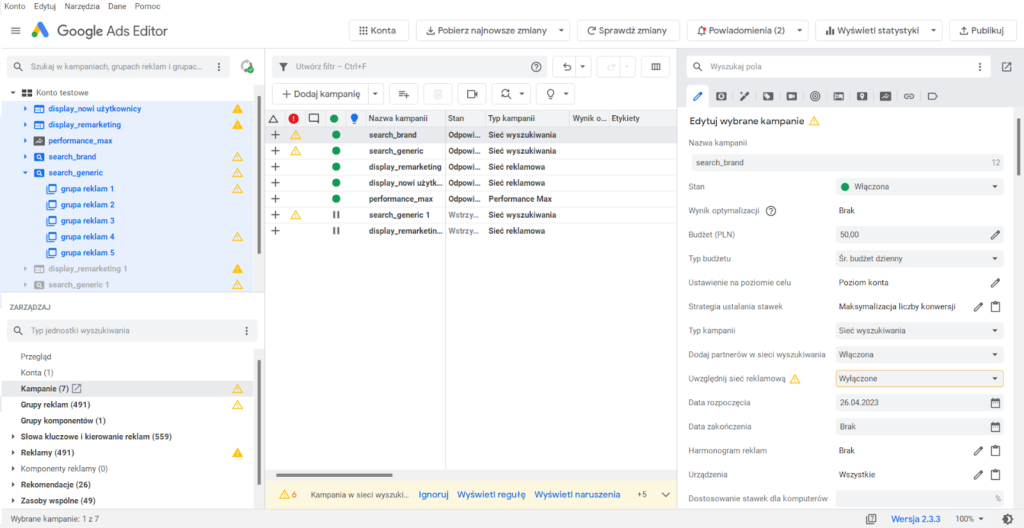Image resolution: width=1024 pixels, height=528 pixels.
Task: Switch to the price tag tab icon
Action: coord(768,96)
